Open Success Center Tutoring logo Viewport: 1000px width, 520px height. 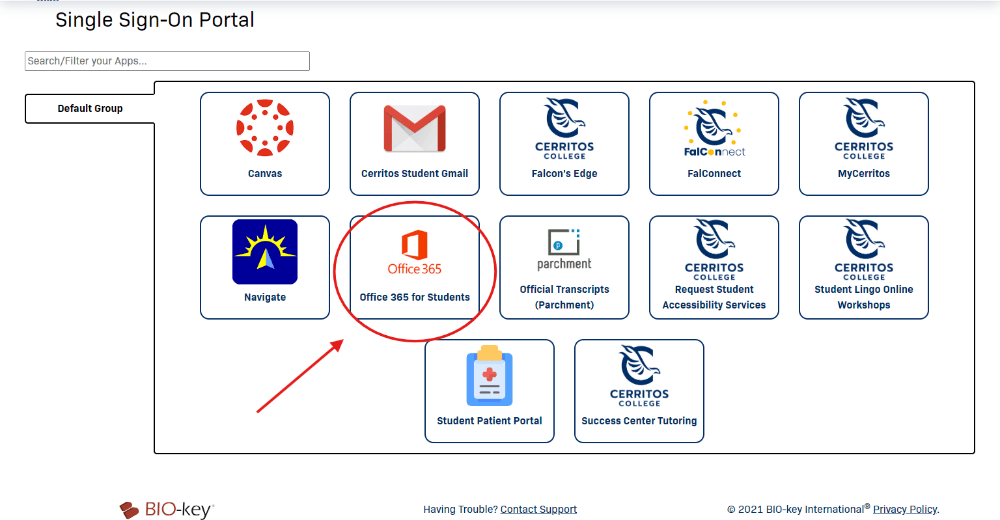point(639,376)
